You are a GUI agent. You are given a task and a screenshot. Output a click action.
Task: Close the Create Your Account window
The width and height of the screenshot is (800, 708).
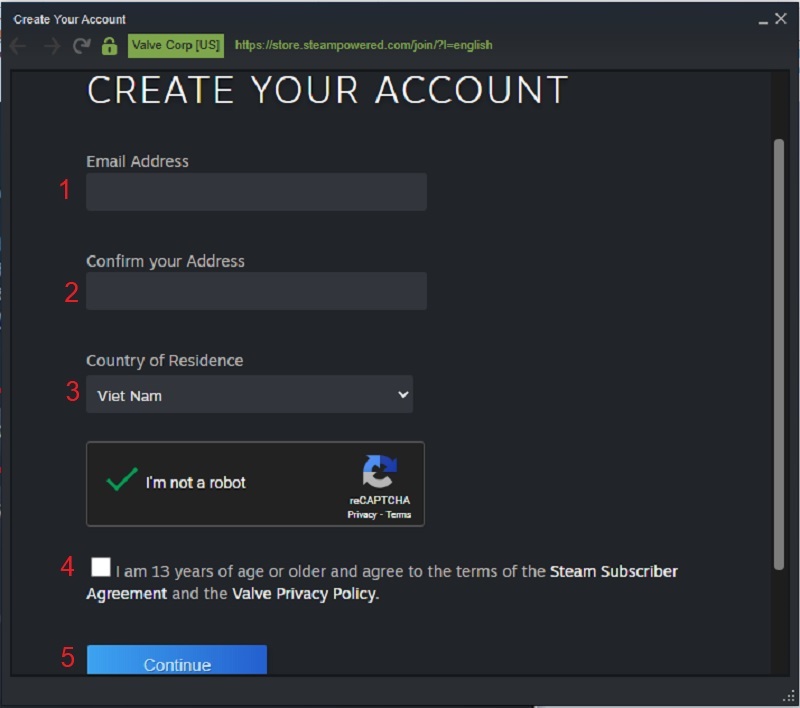coord(781,19)
